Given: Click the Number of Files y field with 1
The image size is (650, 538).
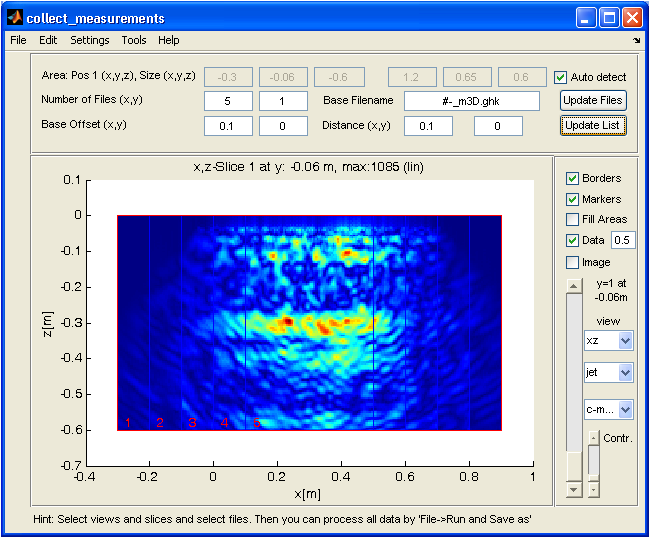Looking at the screenshot, I should pos(283,101).
